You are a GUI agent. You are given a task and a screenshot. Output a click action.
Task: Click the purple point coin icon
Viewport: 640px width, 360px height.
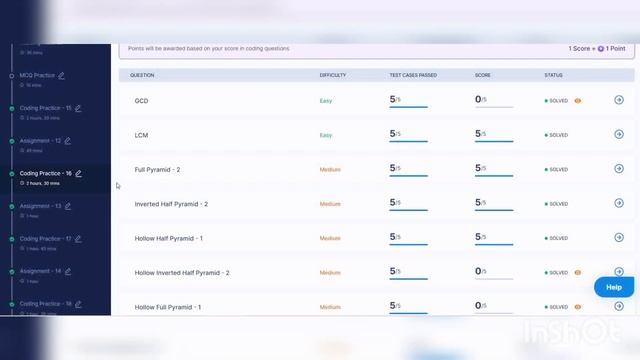(x=600, y=49)
